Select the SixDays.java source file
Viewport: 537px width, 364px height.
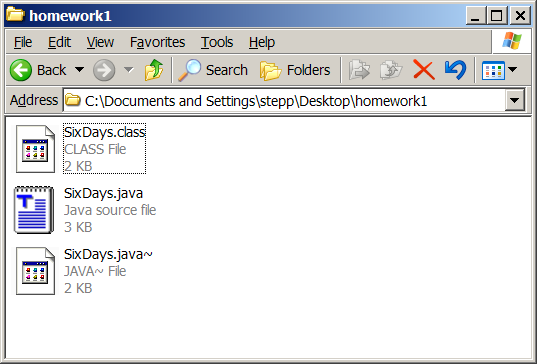(85, 210)
